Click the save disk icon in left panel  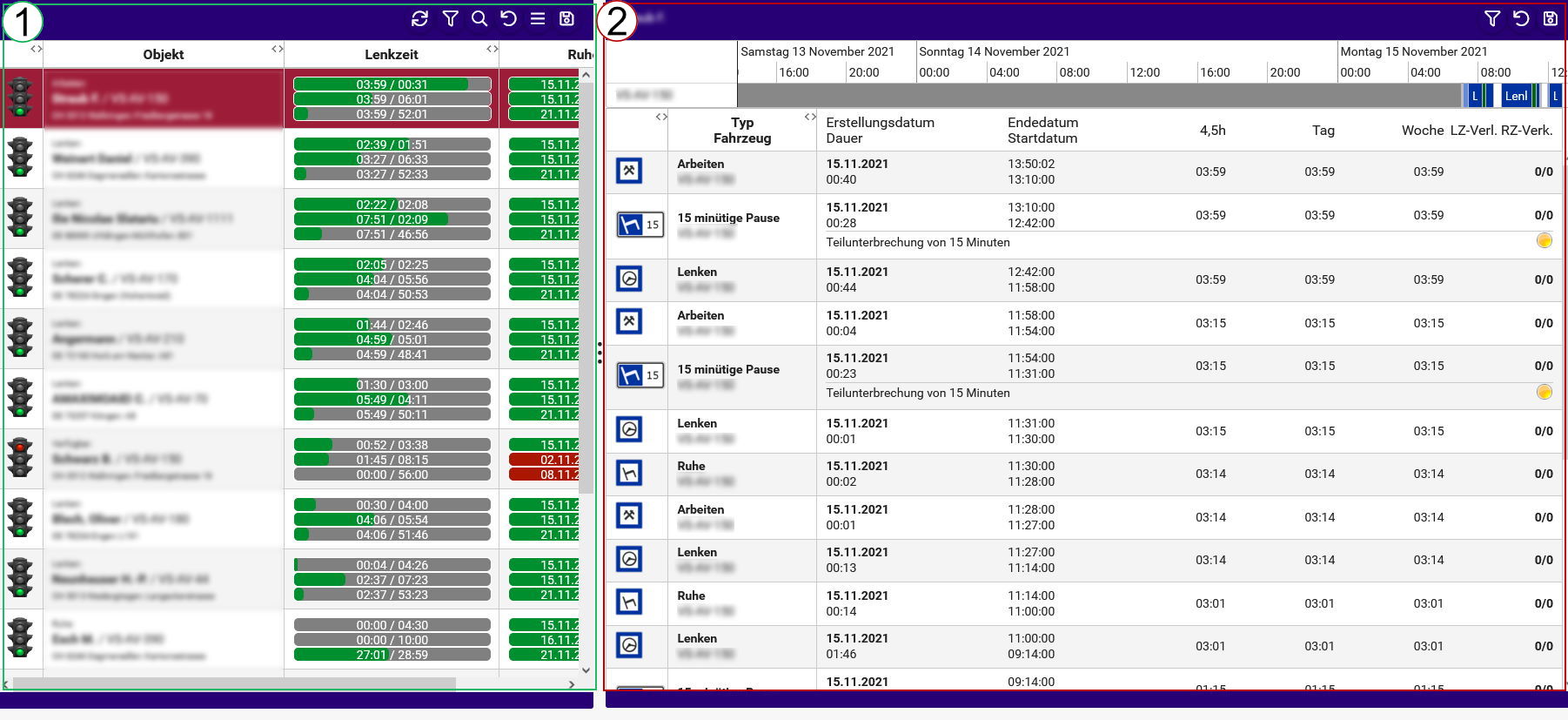pos(566,18)
